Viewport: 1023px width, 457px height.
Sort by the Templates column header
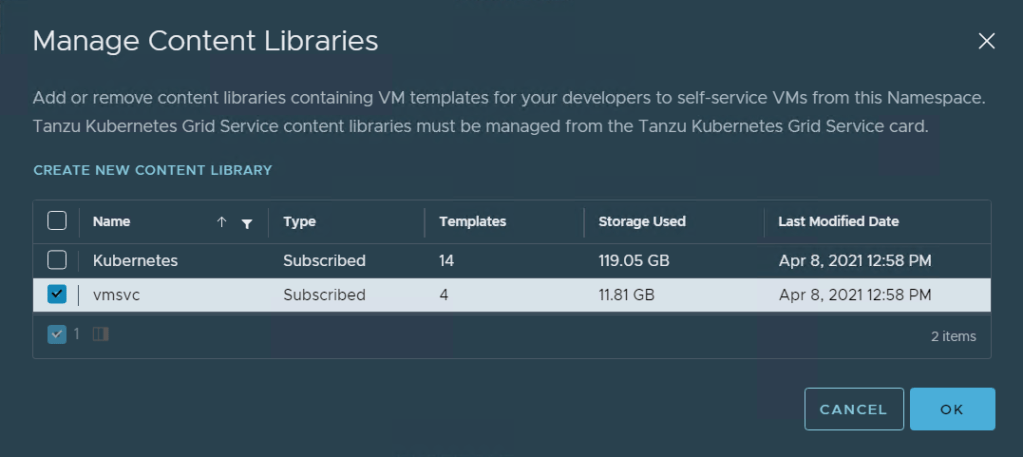point(472,222)
